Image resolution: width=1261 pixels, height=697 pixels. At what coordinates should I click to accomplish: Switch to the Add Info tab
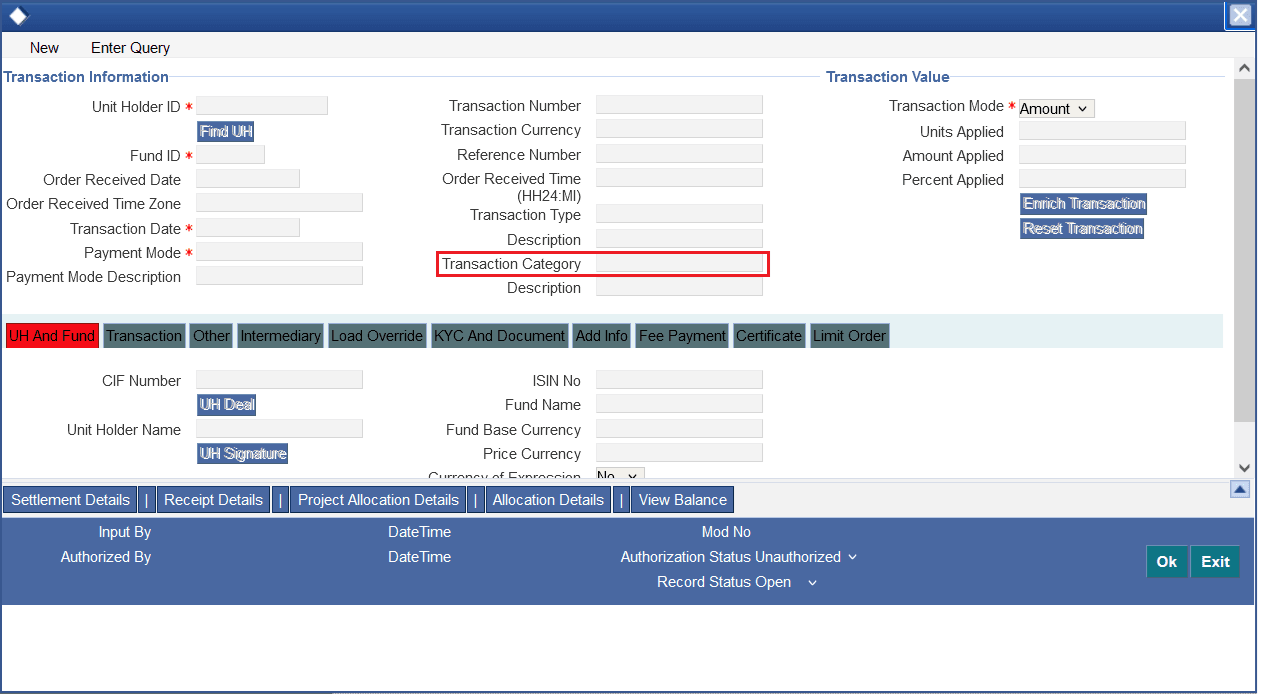(602, 336)
